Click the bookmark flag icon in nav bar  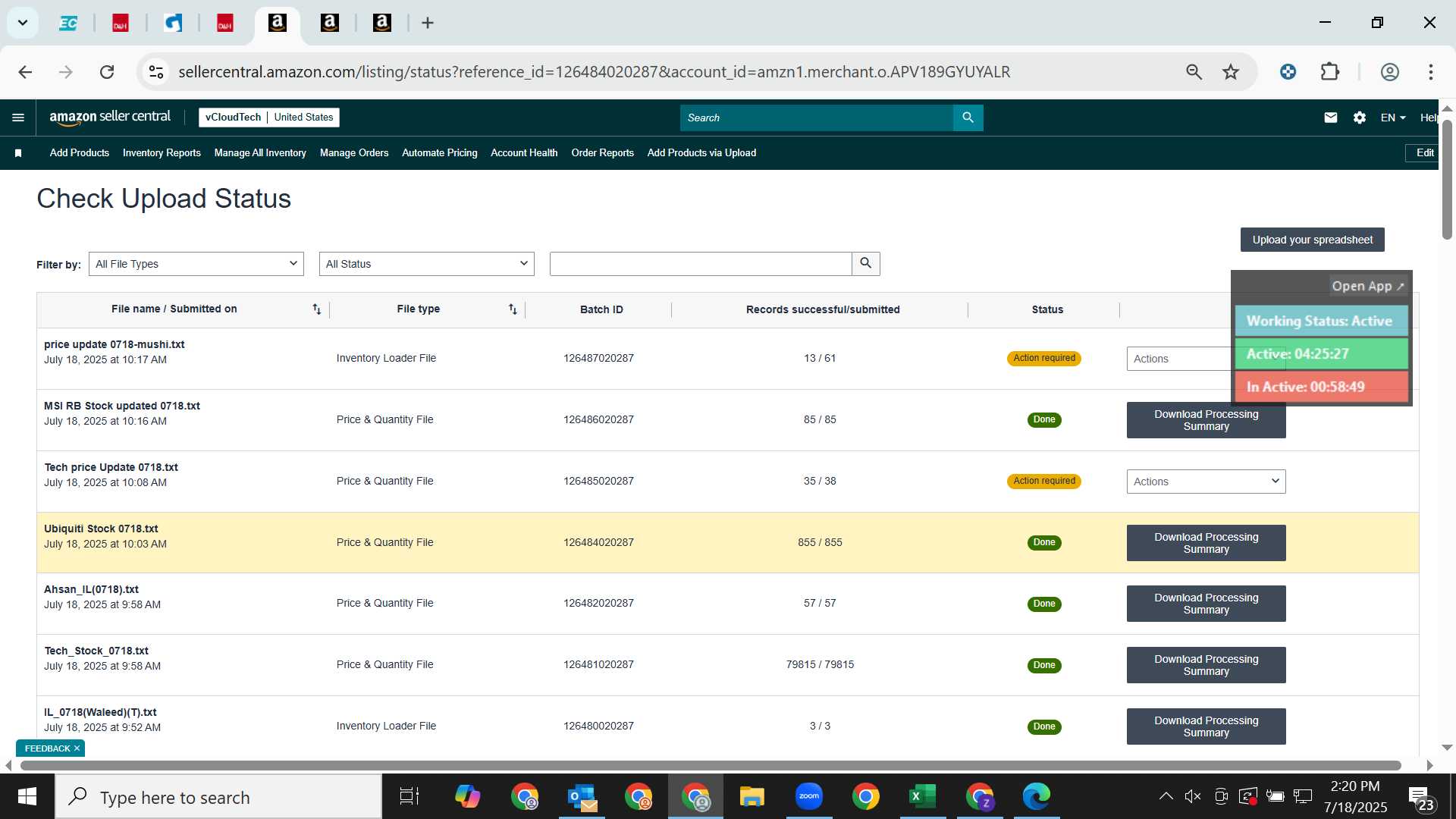(x=18, y=153)
